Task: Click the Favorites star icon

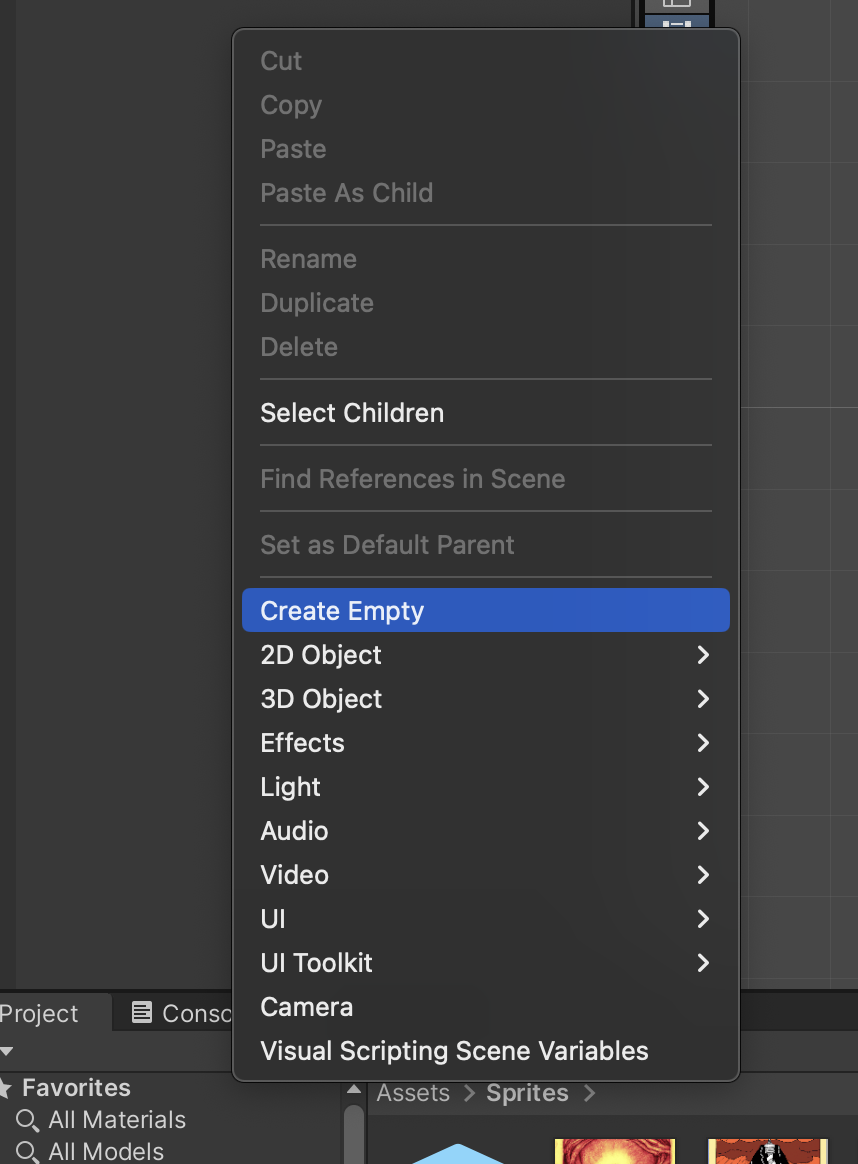Action: click(x=6, y=1088)
